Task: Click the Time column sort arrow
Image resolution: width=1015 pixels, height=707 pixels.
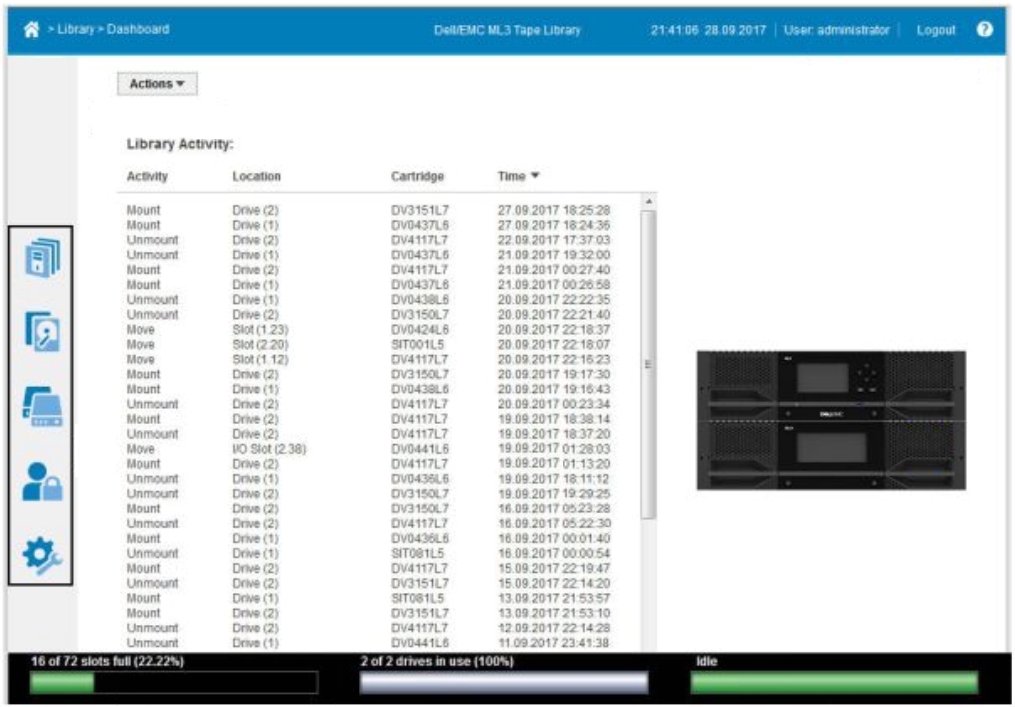Action: point(535,175)
